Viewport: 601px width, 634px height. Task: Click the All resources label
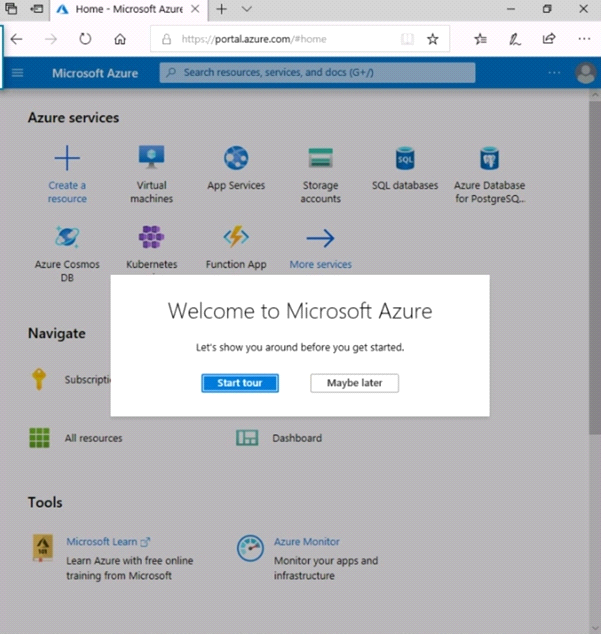point(93,438)
